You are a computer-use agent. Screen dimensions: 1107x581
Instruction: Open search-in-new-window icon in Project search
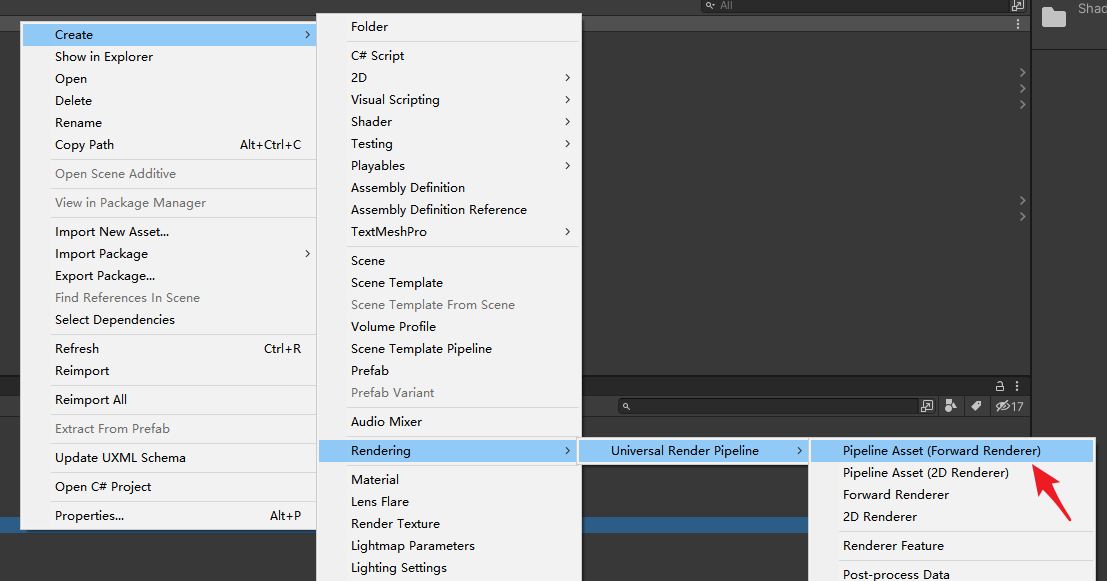[927, 406]
